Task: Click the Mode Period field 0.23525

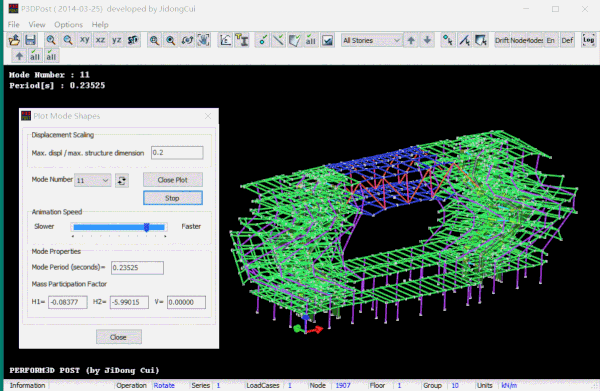Action: pos(137,267)
